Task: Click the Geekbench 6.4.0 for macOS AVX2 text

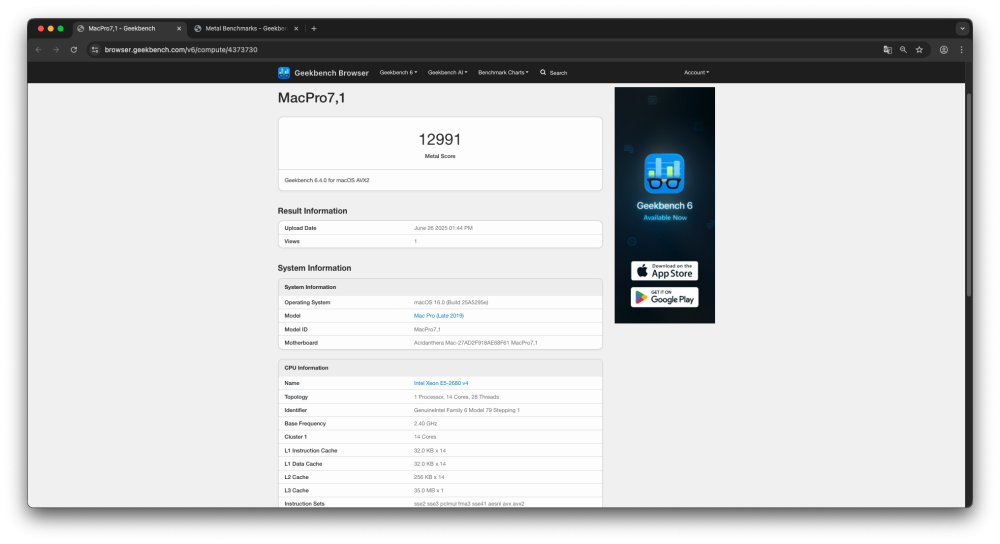Action: point(327,180)
